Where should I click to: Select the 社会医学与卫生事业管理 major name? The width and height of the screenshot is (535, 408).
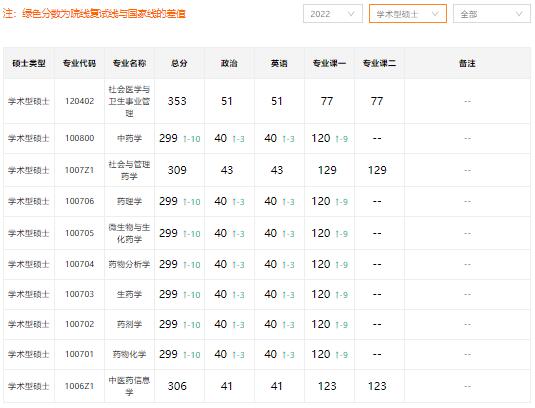pos(129,101)
